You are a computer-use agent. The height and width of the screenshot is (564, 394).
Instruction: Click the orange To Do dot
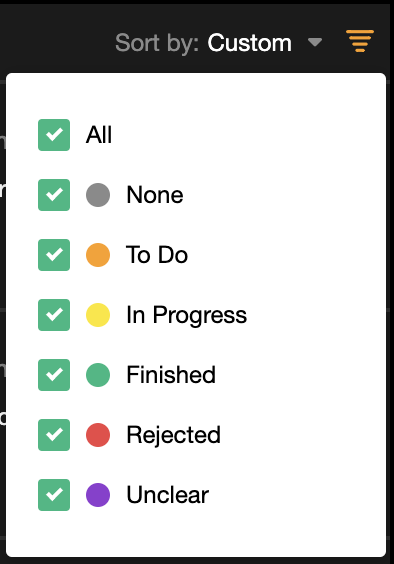pos(98,255)
